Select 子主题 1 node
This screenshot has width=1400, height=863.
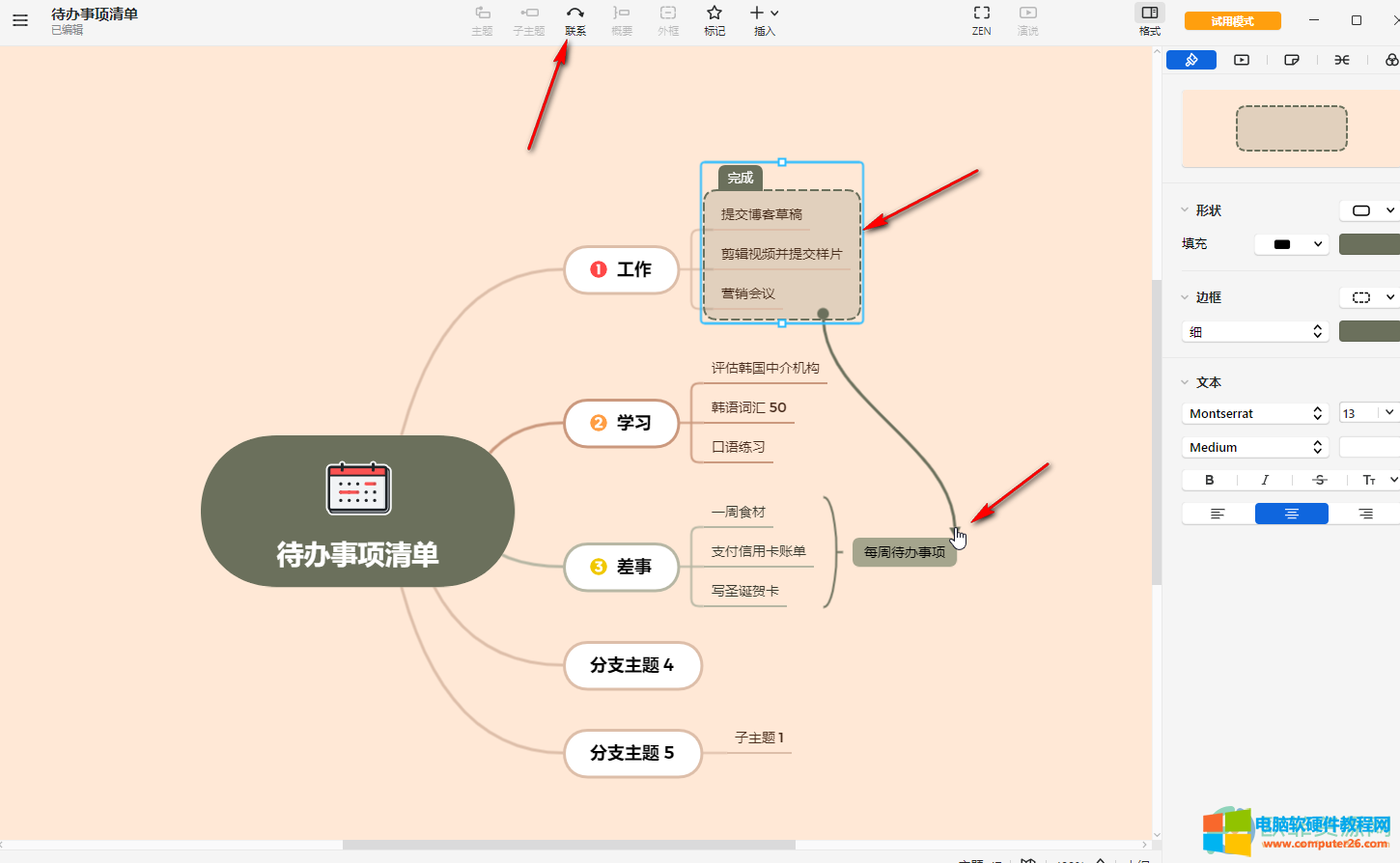click(760, 738)
